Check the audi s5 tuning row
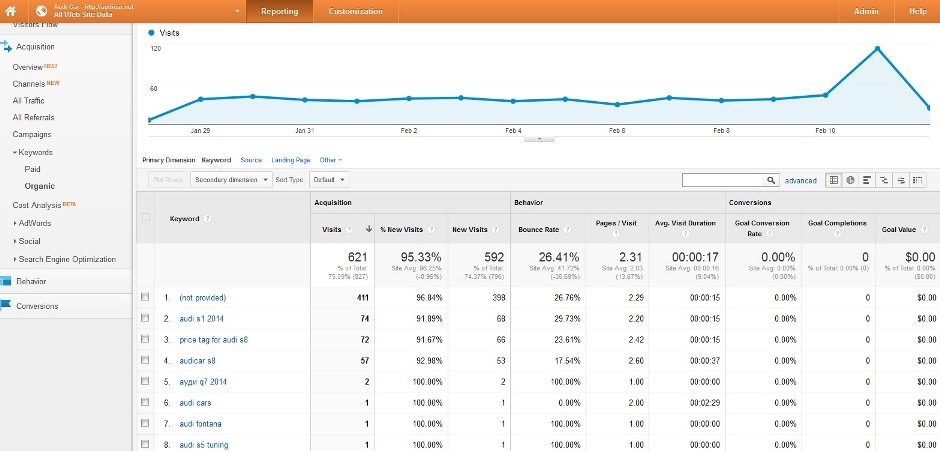 [145, 444]
